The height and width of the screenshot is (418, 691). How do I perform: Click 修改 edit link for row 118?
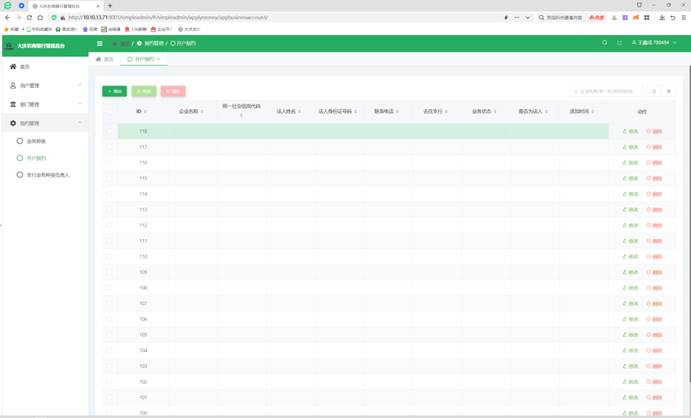pos(630,131)
